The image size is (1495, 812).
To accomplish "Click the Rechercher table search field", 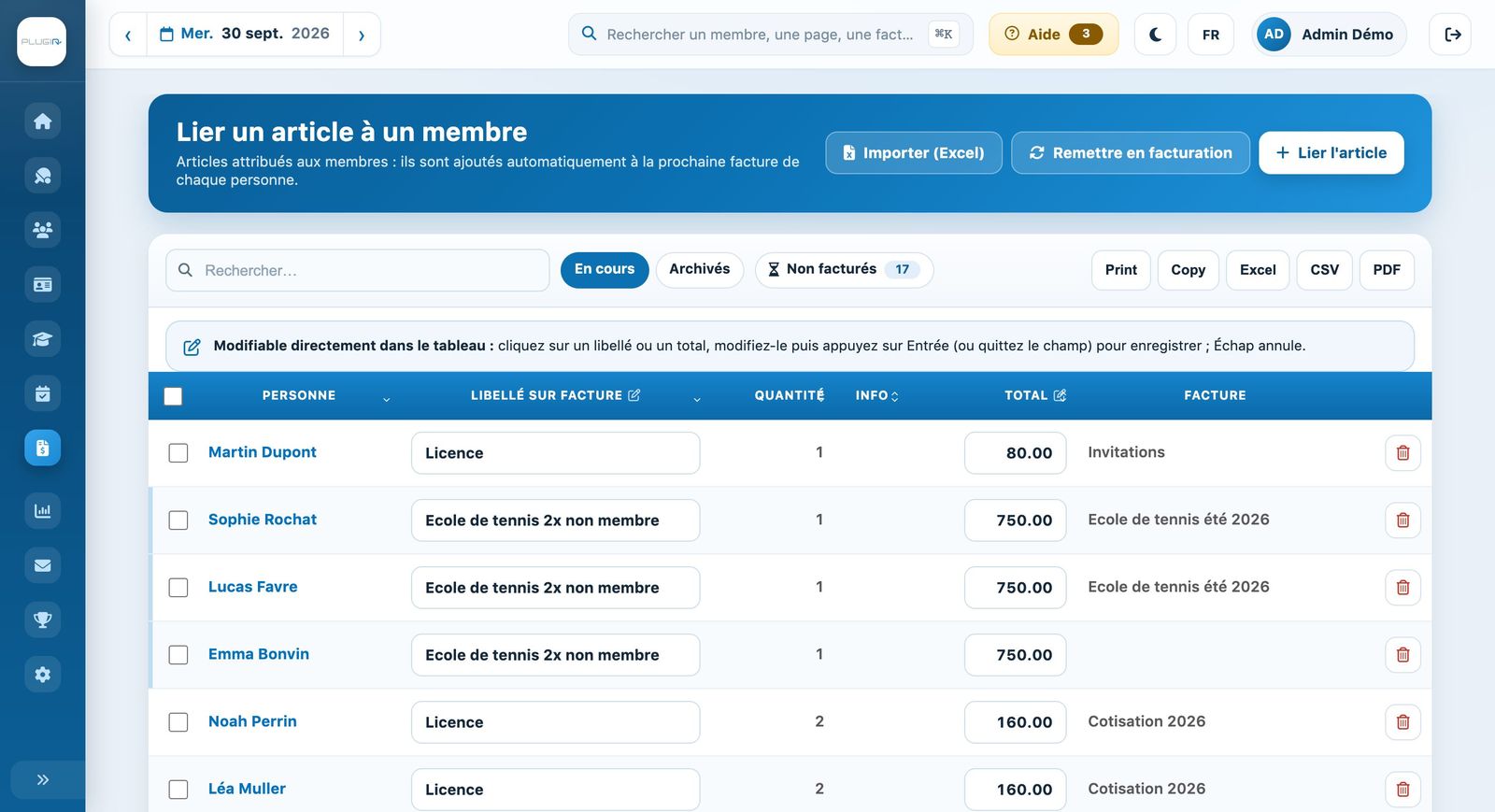I will tap(358, 270).
